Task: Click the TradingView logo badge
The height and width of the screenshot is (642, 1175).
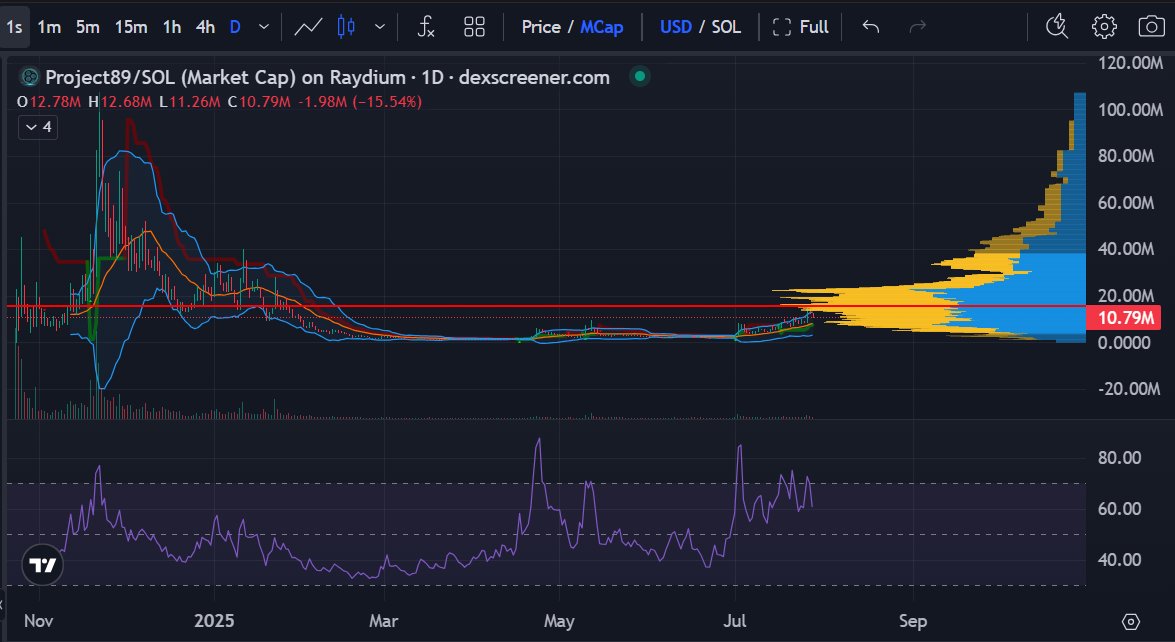Action: [x=43, y=565]
